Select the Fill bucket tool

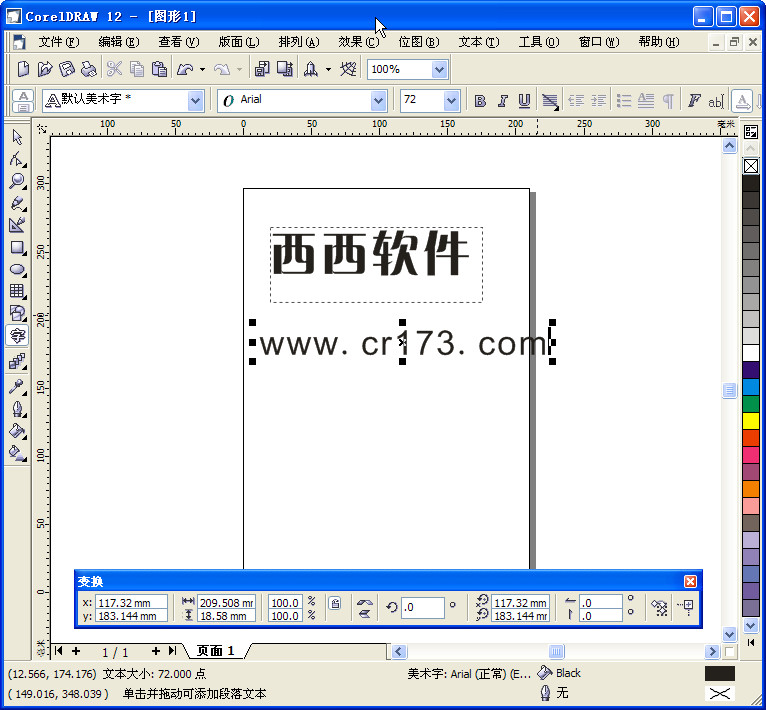click(x=17, y=431)
